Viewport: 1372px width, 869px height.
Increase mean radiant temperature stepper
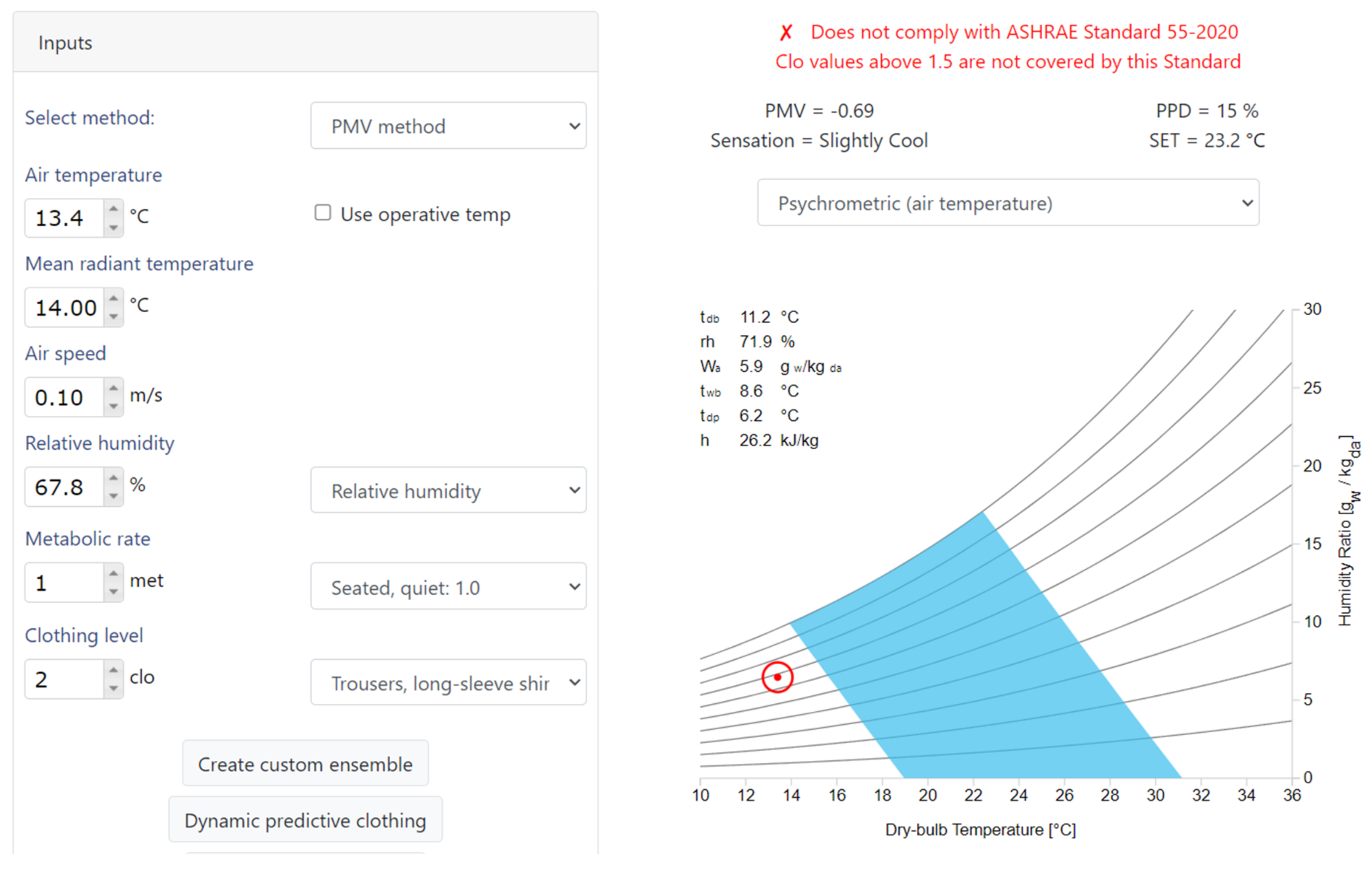(x=113, y=298)
